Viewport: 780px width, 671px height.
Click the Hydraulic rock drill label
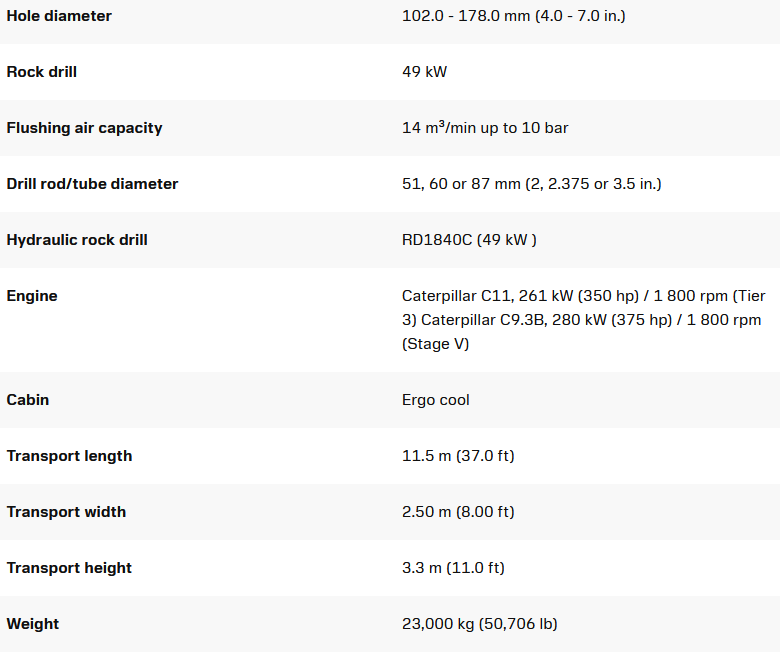tap(77, 240)
